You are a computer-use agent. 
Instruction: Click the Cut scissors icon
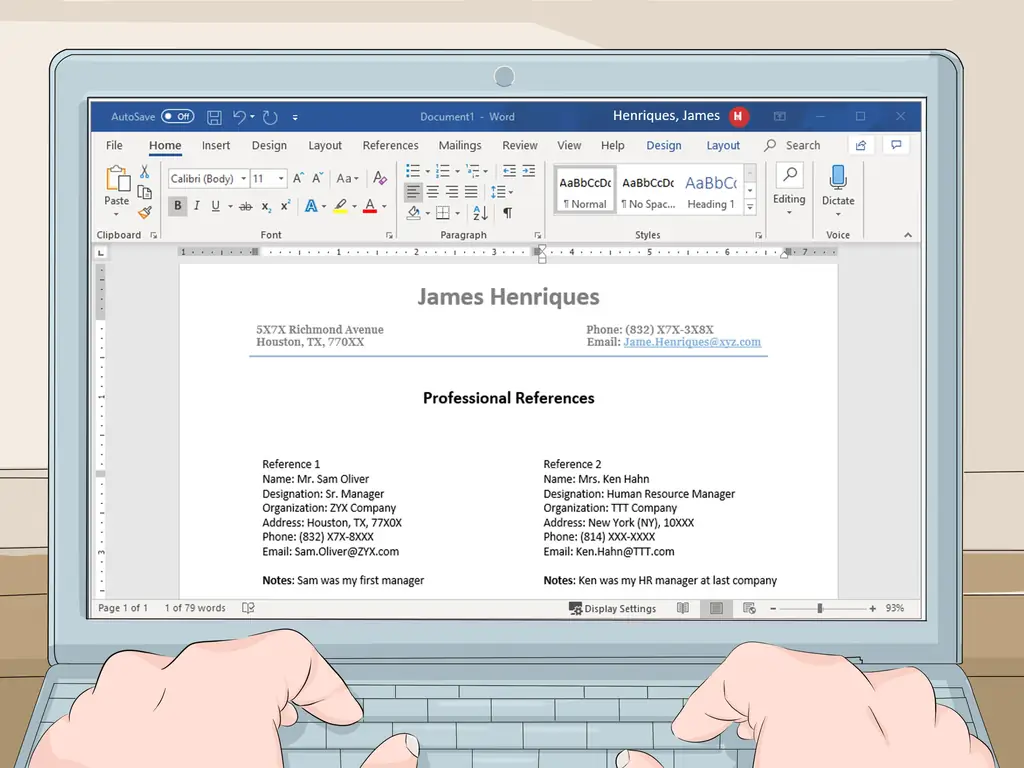[x=145, y=172]
